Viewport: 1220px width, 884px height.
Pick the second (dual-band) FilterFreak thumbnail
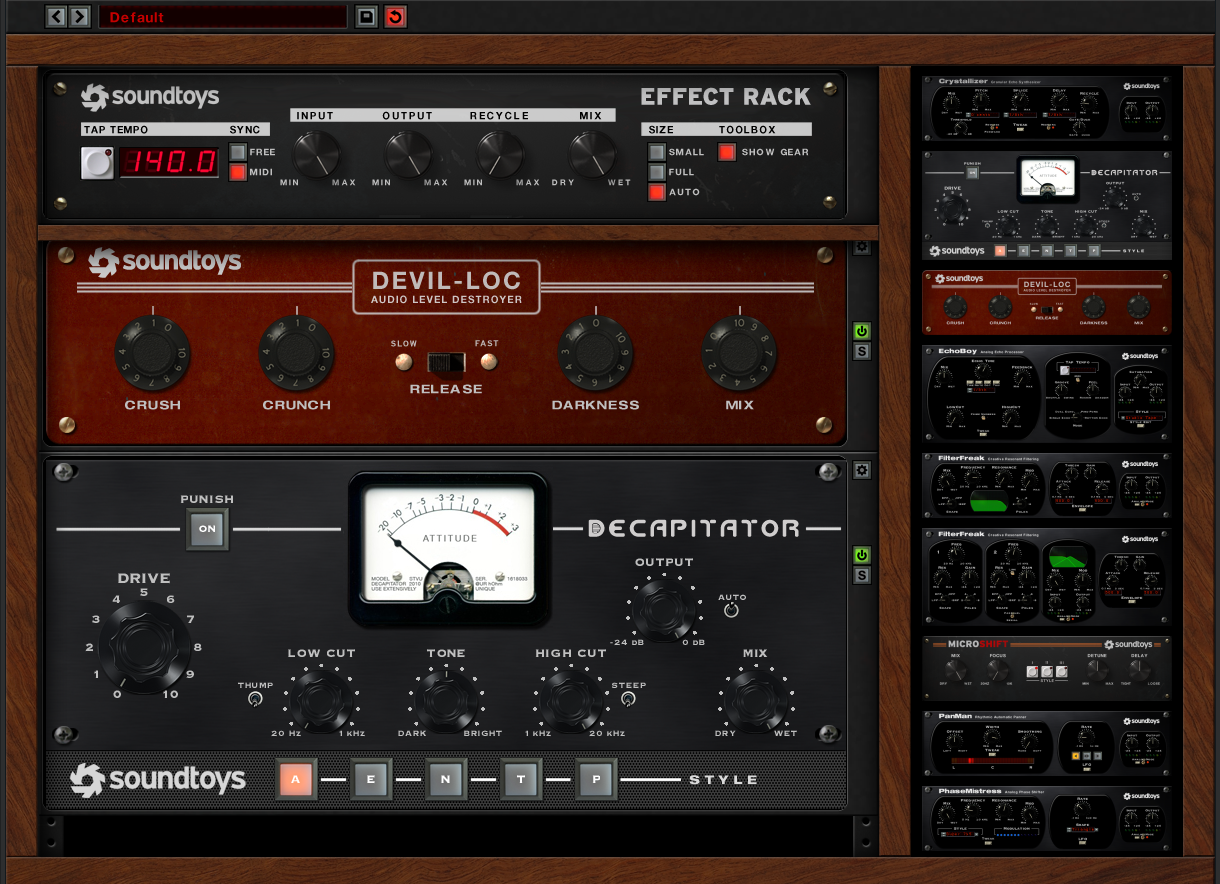pos(1046,578)
